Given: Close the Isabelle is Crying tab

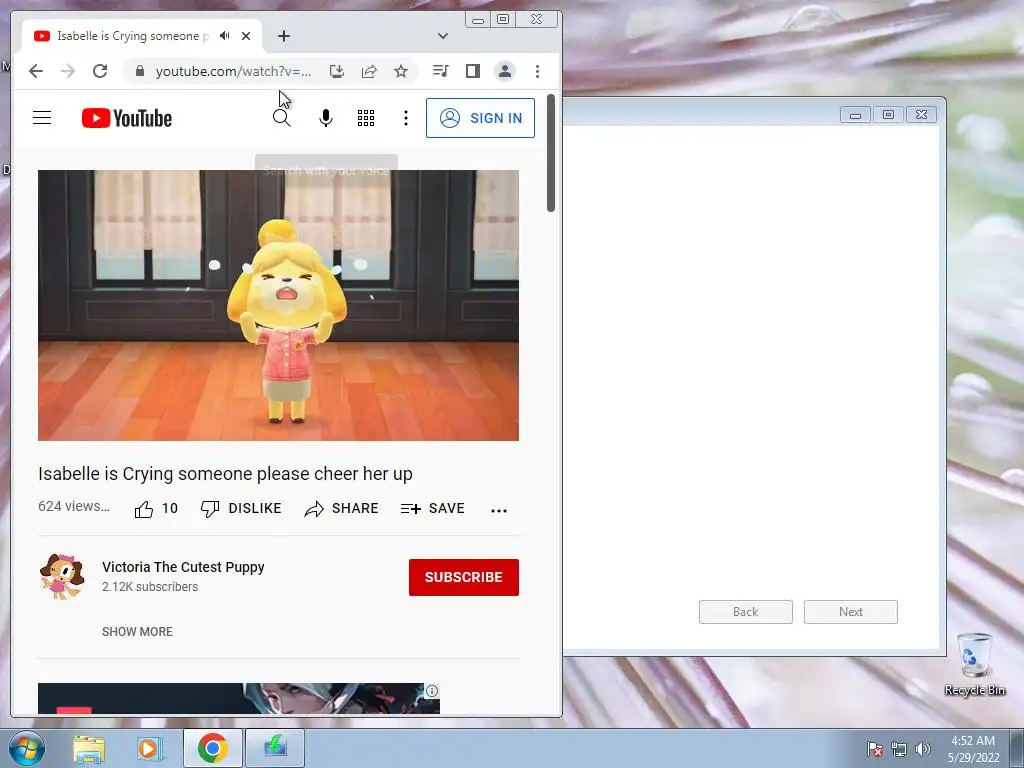Looking at the screenshot, I should click(x=246, y=36).
